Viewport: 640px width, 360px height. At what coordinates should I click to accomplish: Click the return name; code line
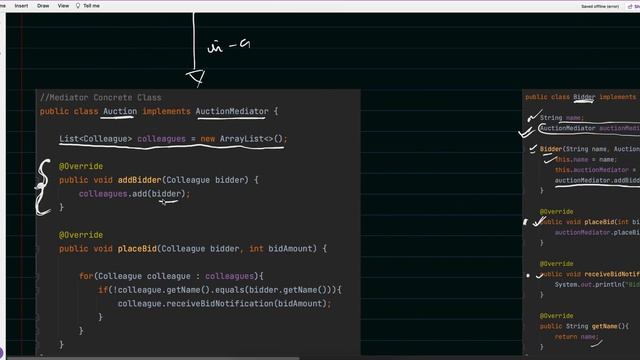click(576, 337)
